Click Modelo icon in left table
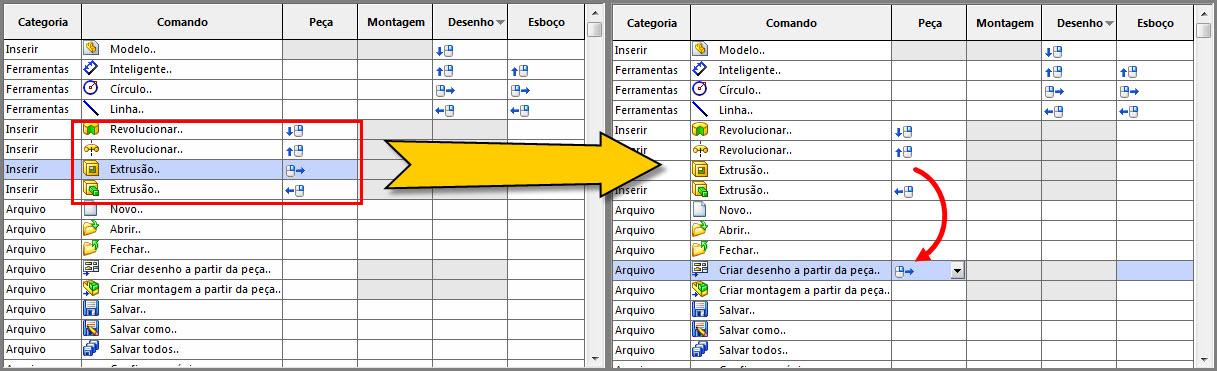Screen dimensions: 1217x371 pos(90,48)
